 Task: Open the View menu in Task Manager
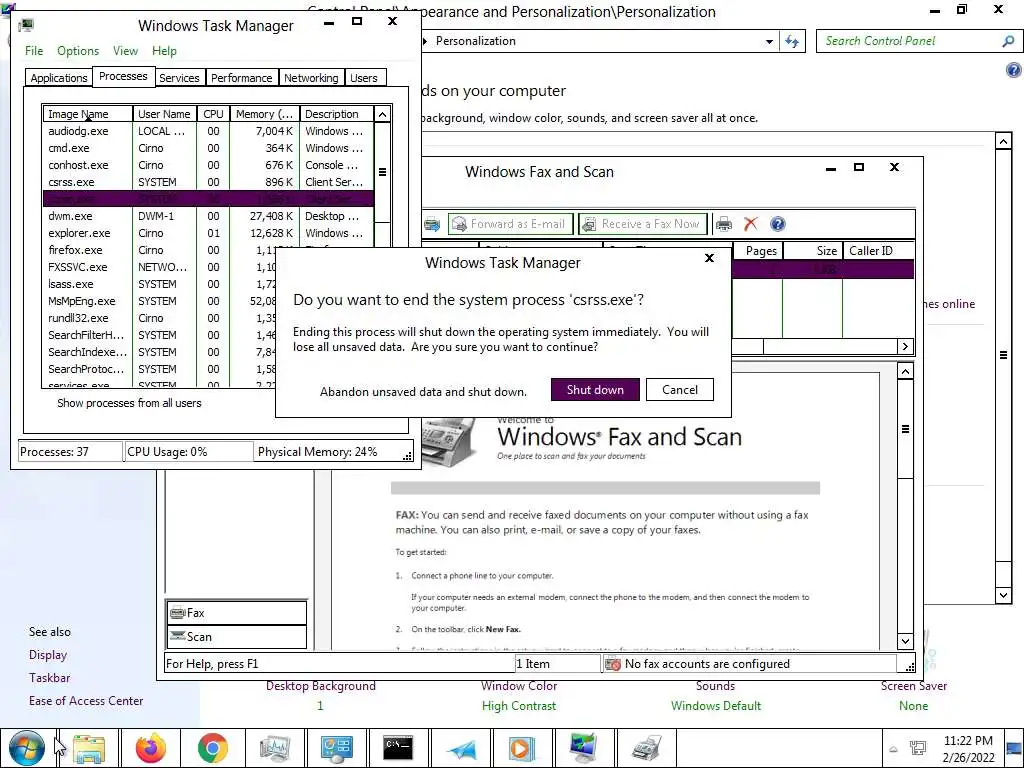click(125, 51)
